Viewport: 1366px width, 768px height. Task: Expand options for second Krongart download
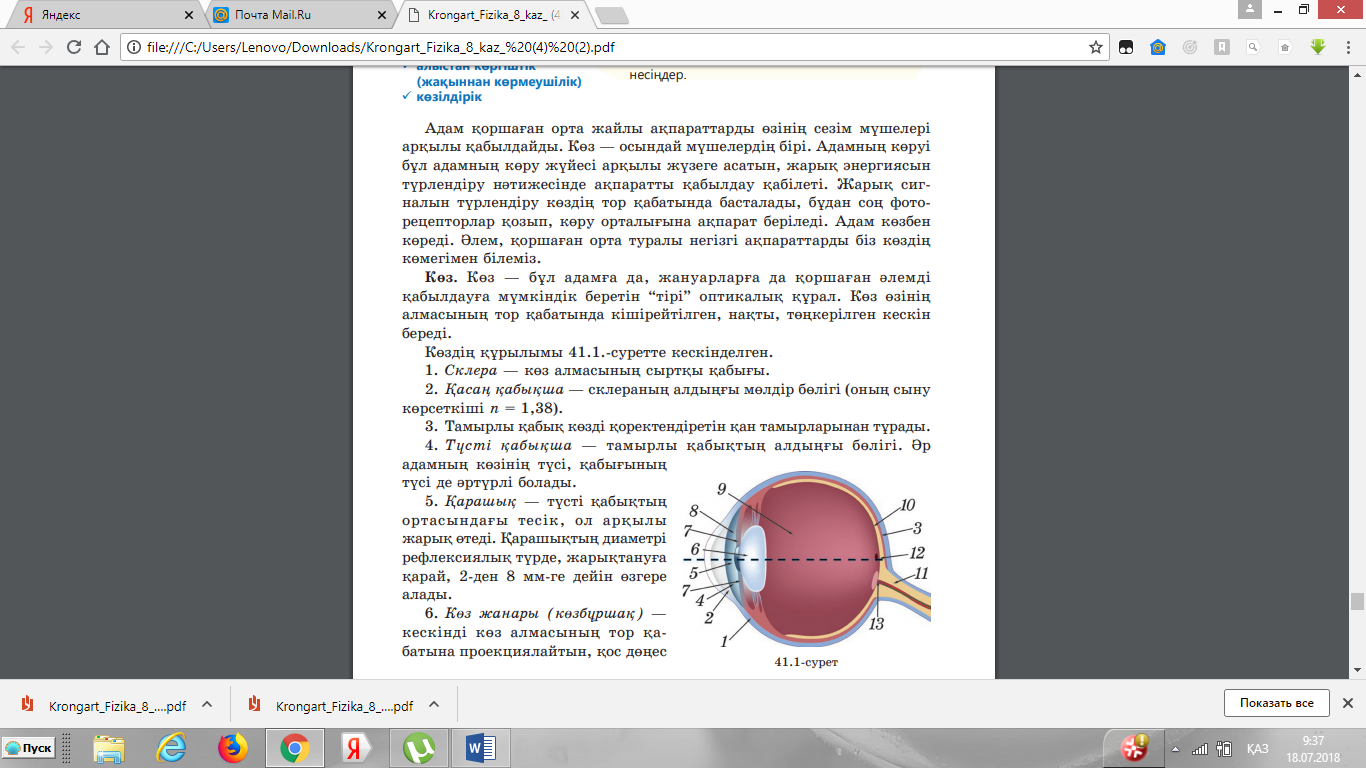tap(433, 704)
